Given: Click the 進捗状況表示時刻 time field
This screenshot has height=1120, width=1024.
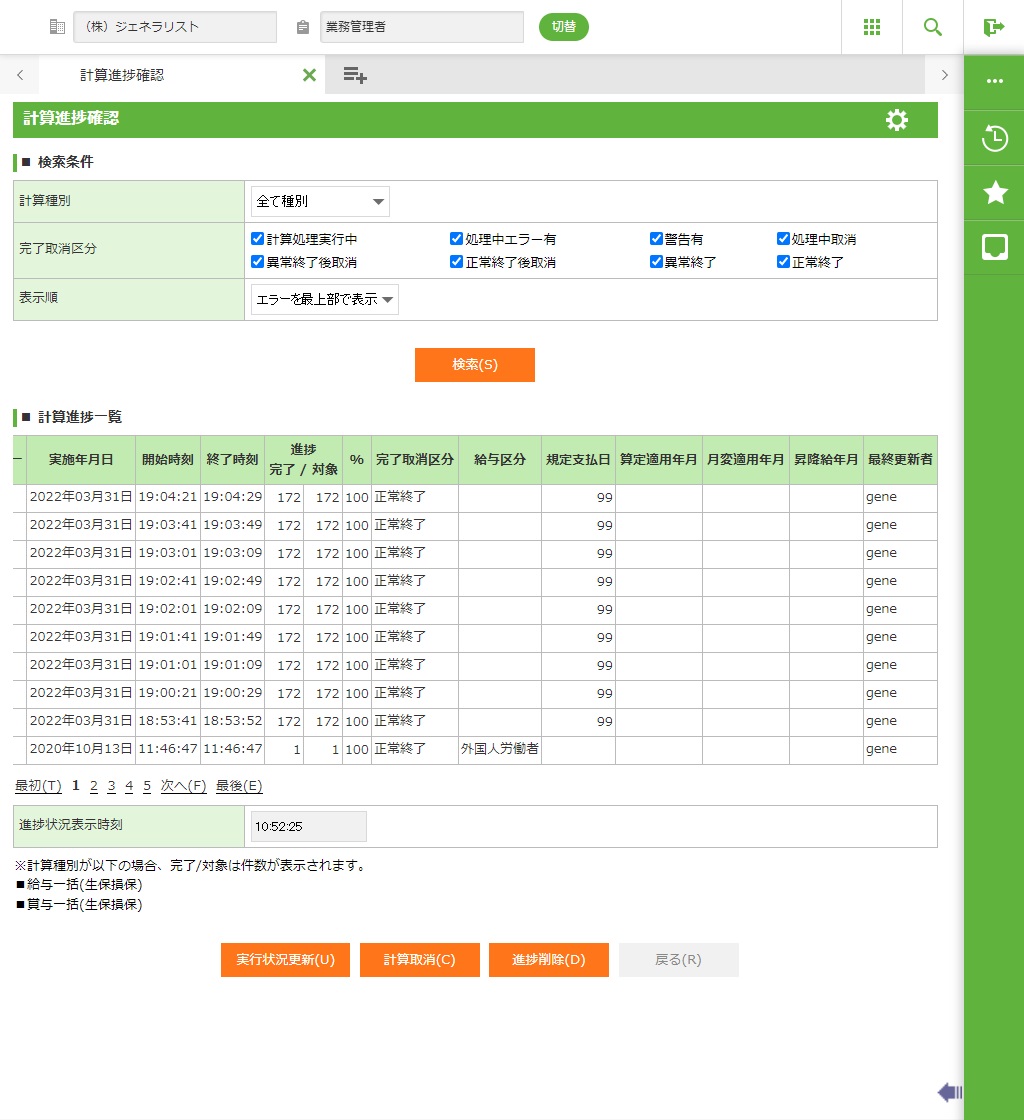Looking at the screenshot, I should (308, 826).
